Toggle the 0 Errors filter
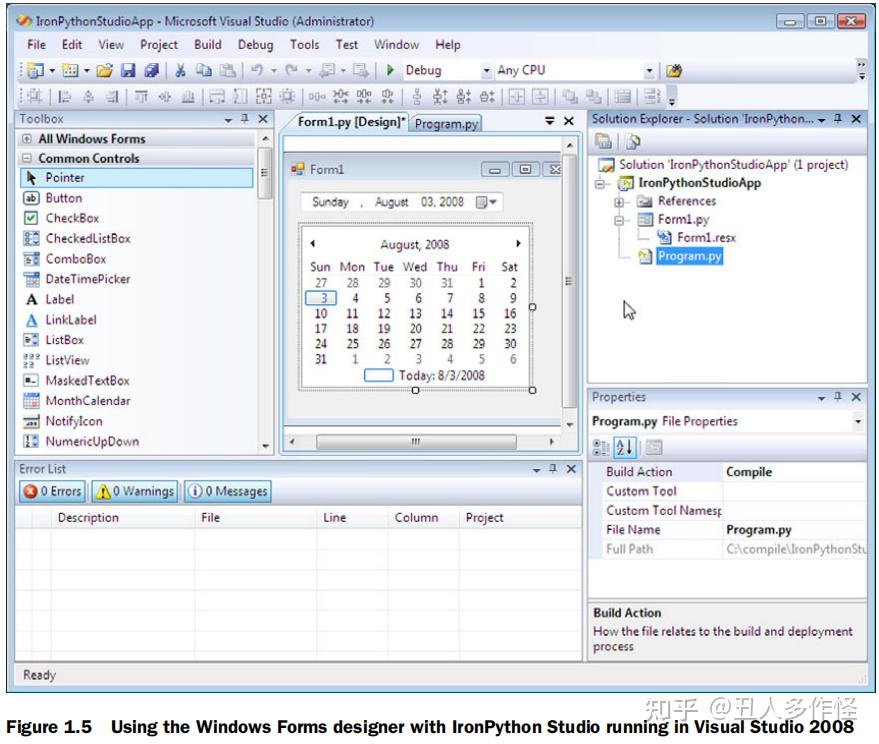Viewport: 879px width, 744px height. coord(53,491)
